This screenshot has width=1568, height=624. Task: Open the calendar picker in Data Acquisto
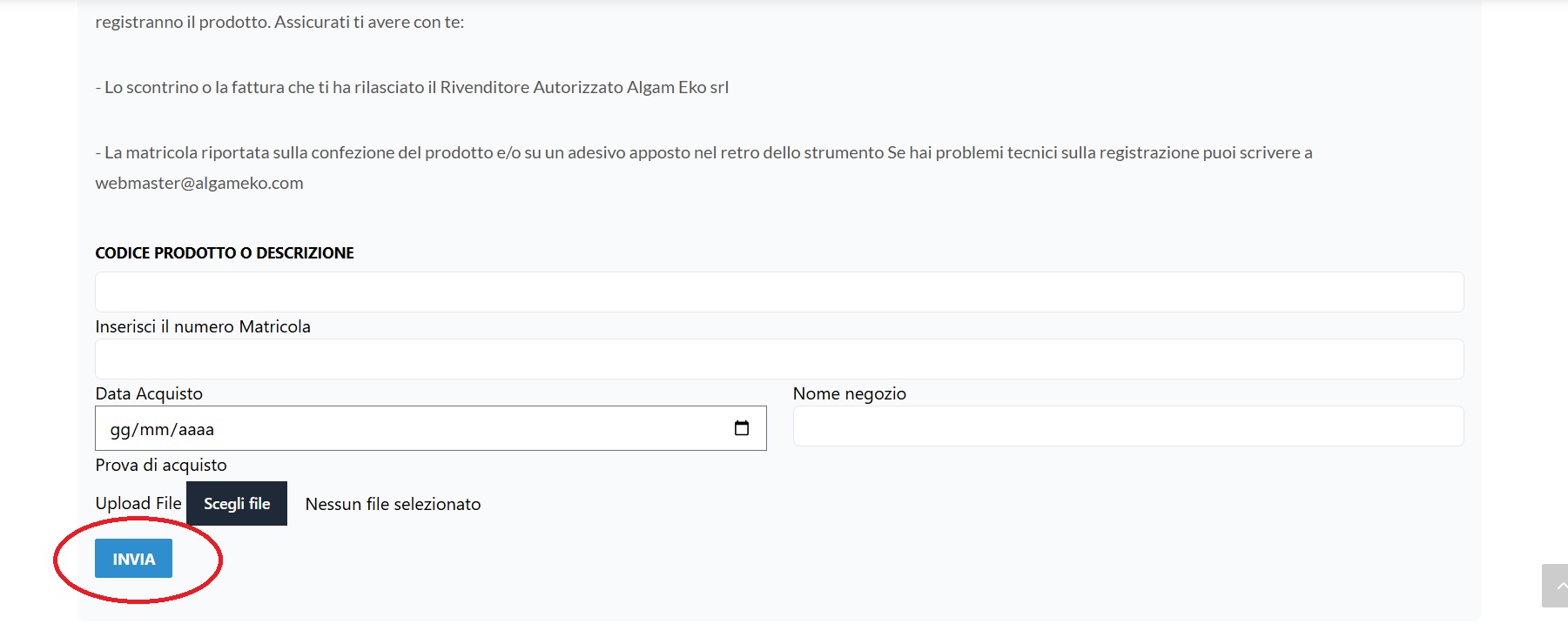click(x=742, y=428)
